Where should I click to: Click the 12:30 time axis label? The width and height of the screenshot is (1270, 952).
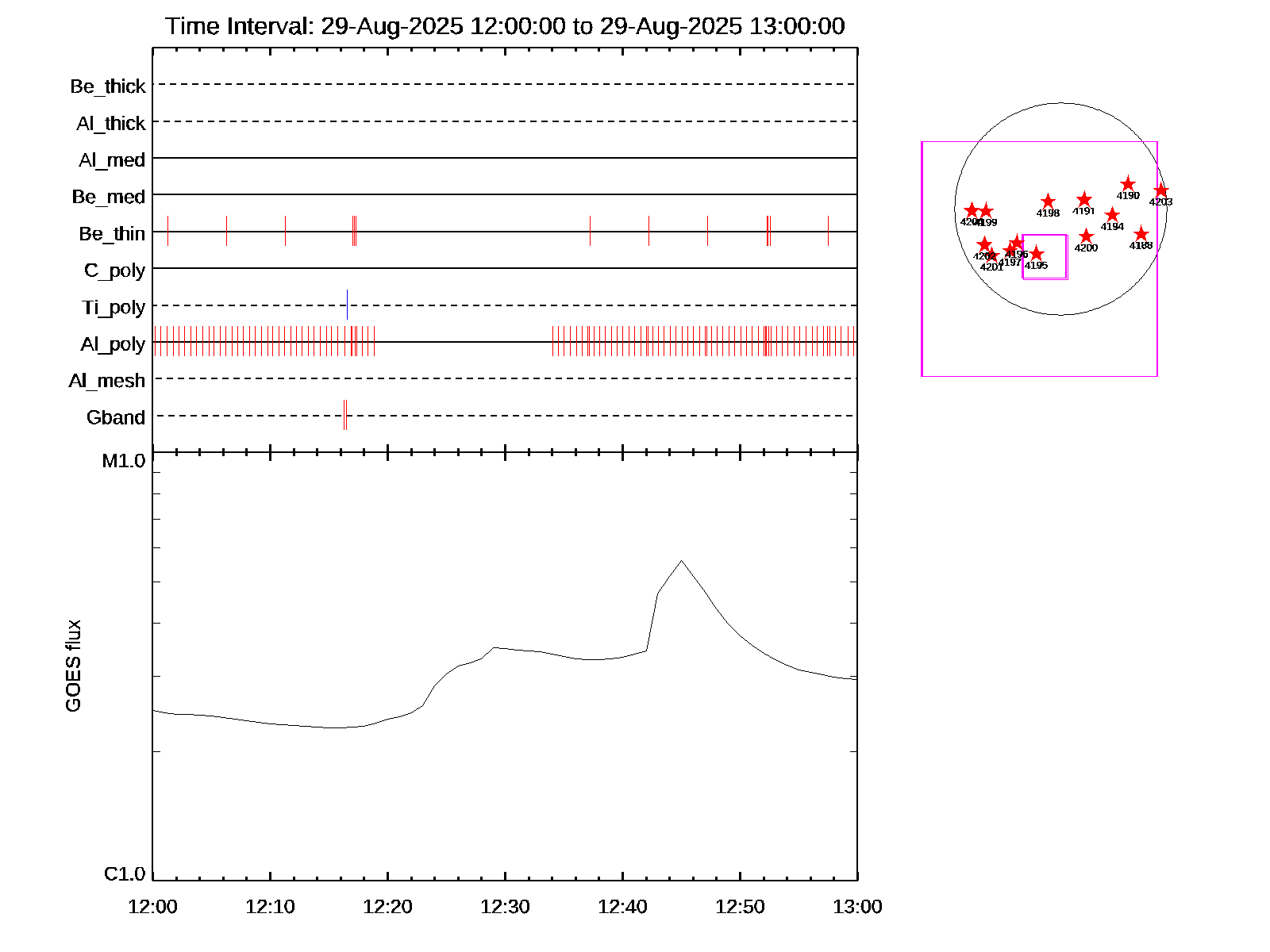pyautogui.click(x=505, y=906)
